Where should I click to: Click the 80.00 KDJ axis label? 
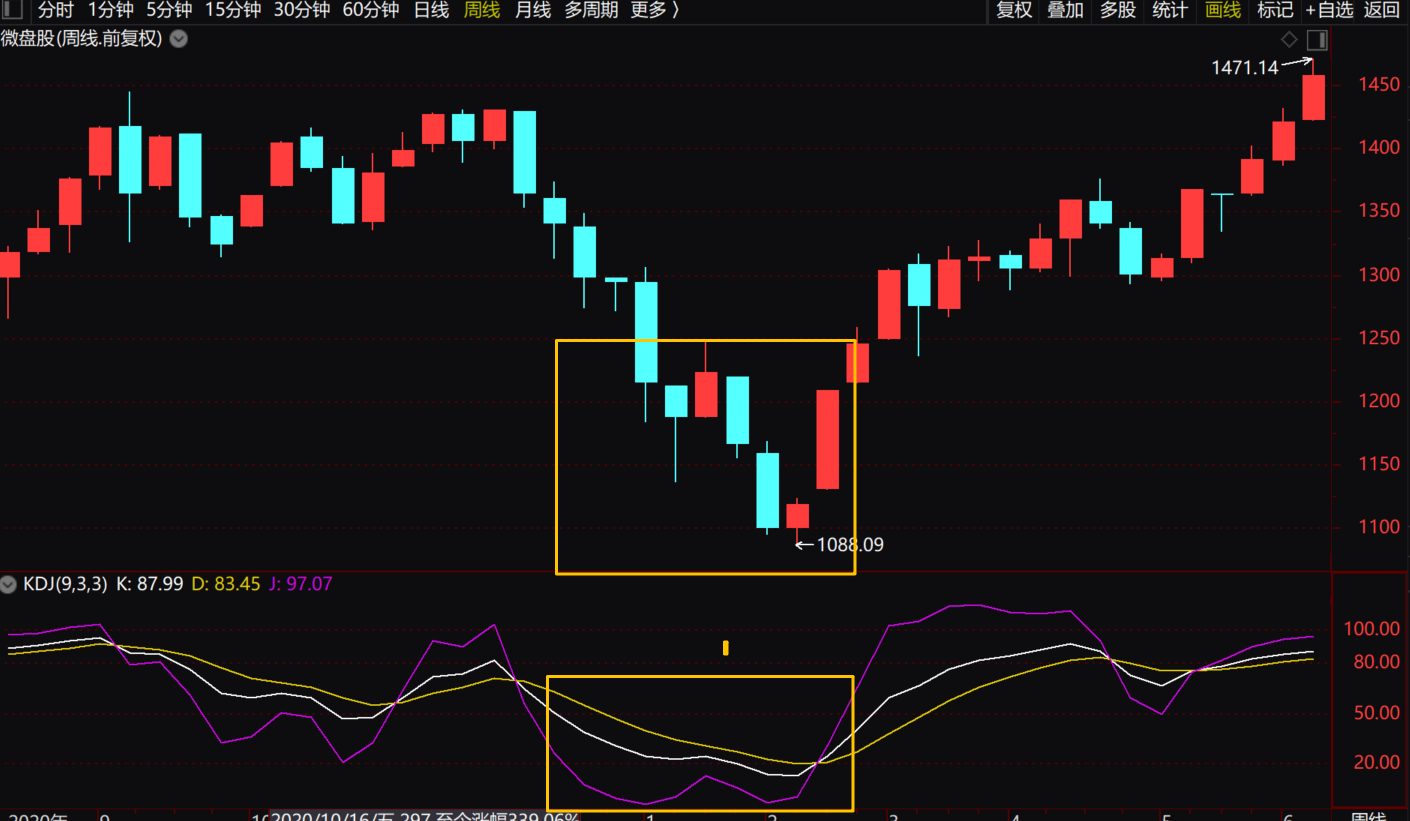(1376, 662)
